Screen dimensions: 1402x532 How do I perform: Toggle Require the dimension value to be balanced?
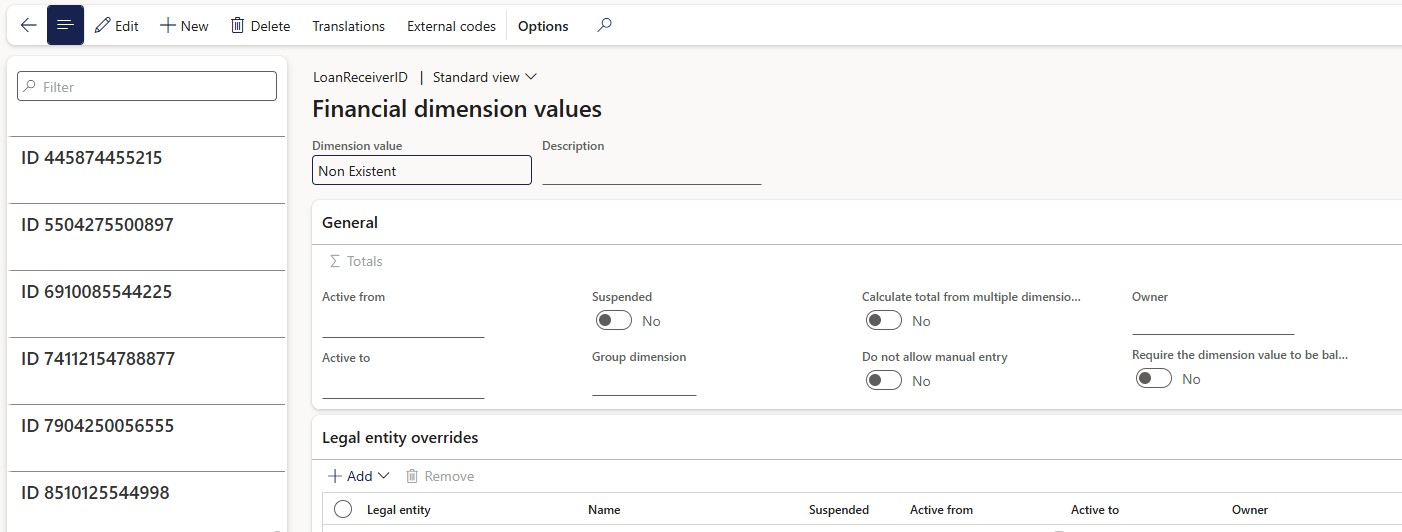(x=1154, y=379)
